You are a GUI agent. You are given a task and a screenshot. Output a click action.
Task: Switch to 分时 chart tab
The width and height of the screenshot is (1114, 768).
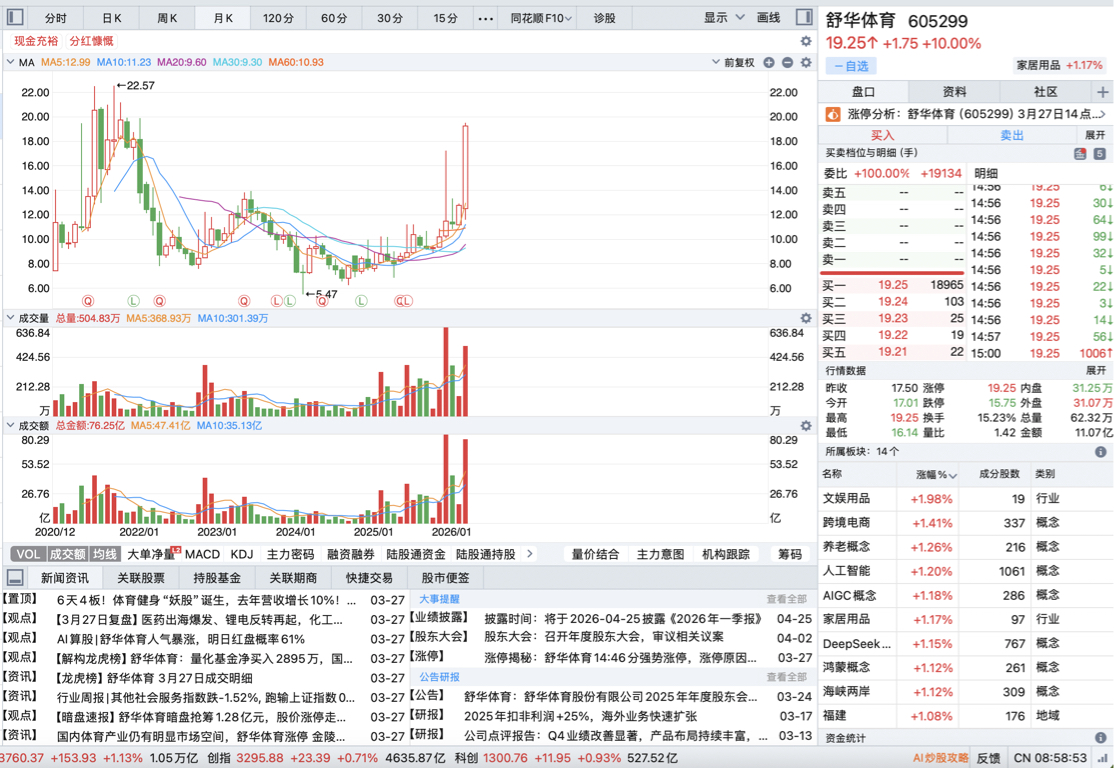coord(55,18)
